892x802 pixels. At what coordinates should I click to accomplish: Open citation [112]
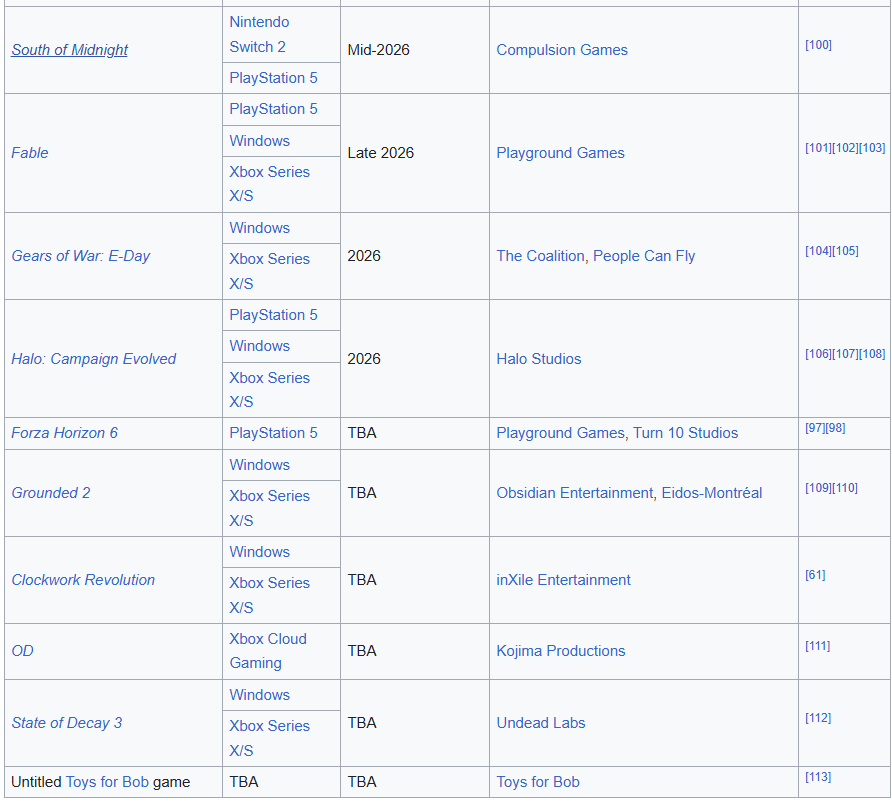pyautogui.click(x=818, y=718)
